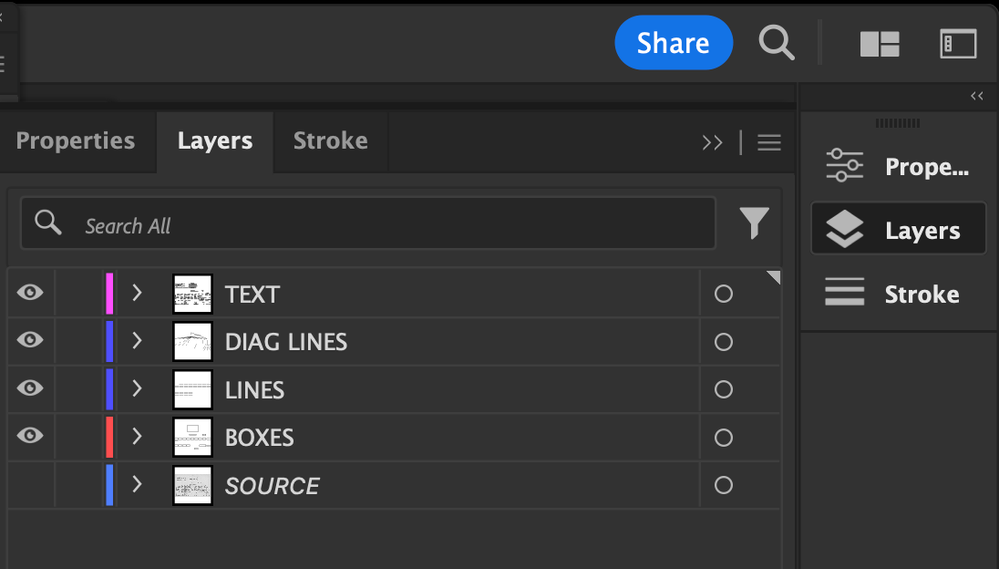The height and width of the screenshot is (569, 999).
Task: Hide the TEXT layer with eye icon
Action: pyautogui.click(x=31, y=293)
